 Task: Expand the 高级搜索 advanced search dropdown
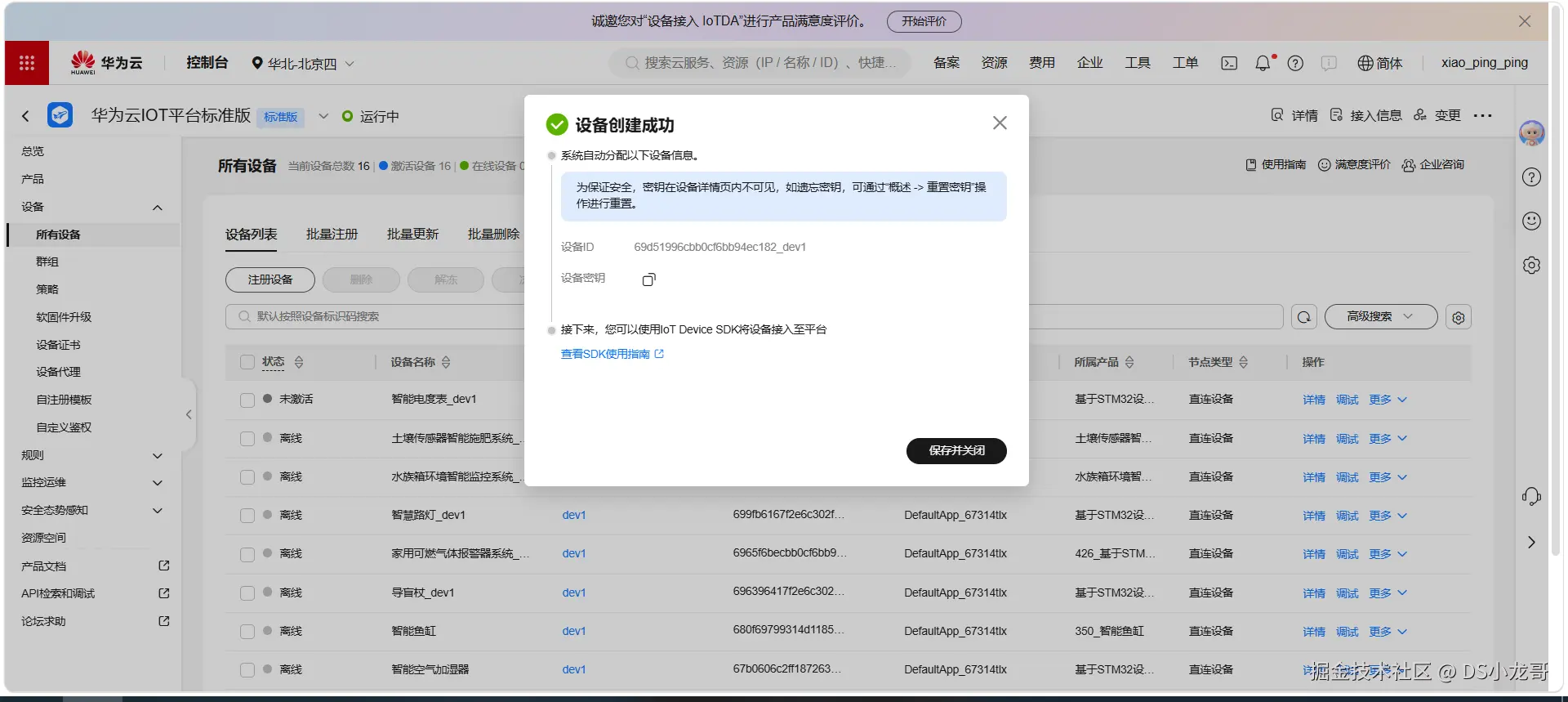(x=1380, y=317)
